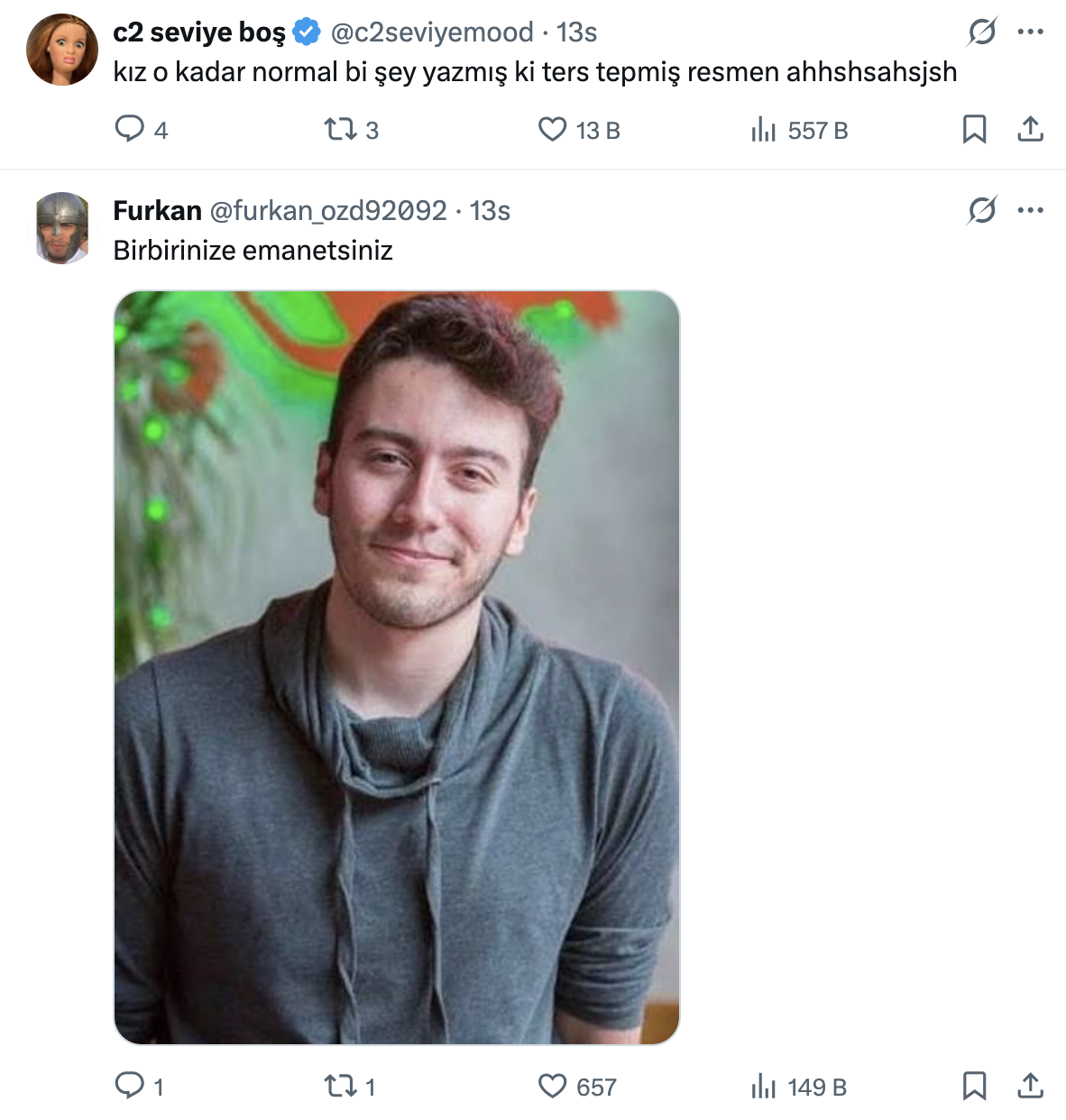Open Grok icon on c2 seviye boş tweet
The width and height of the screenshot is (1066, 1120).
point(981,32)
